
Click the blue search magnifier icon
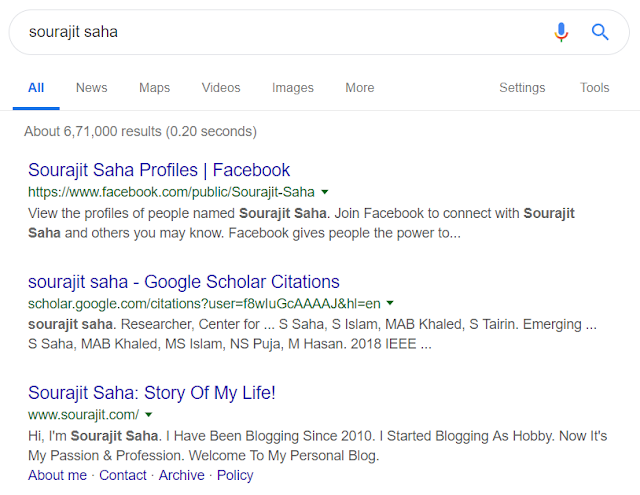click(600, 32)
